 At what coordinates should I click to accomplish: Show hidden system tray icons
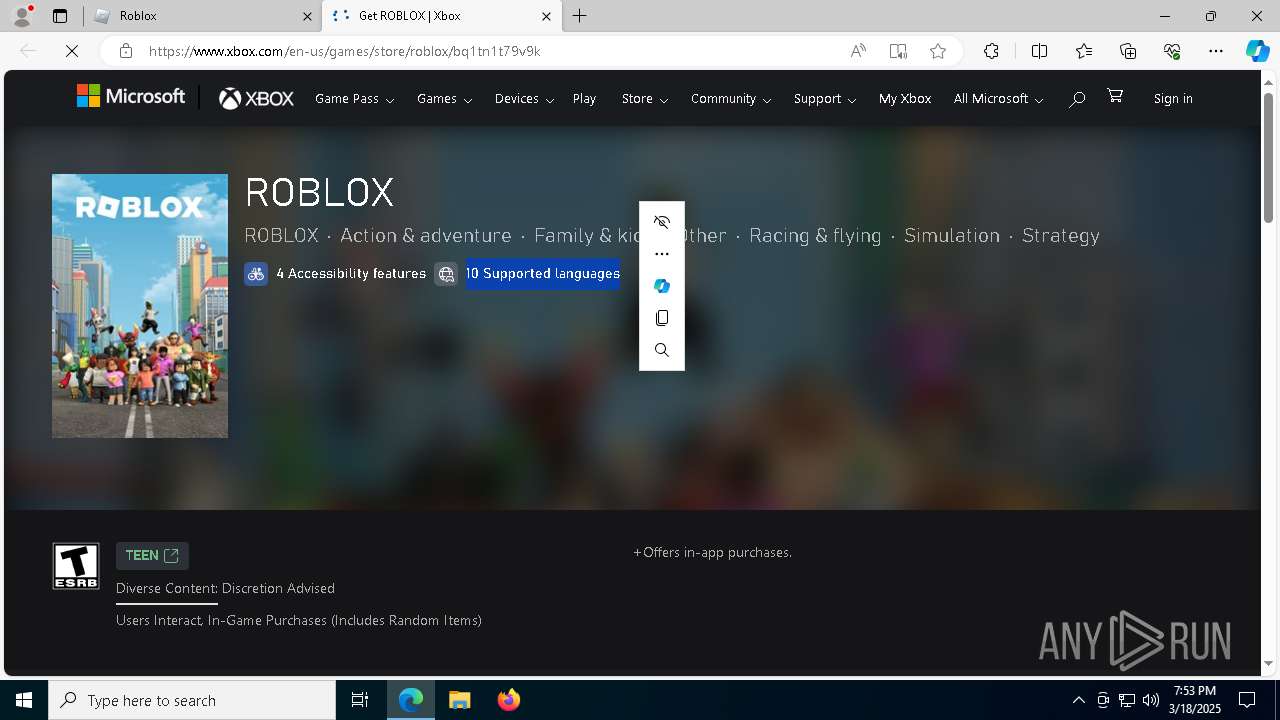[1078, 700]
